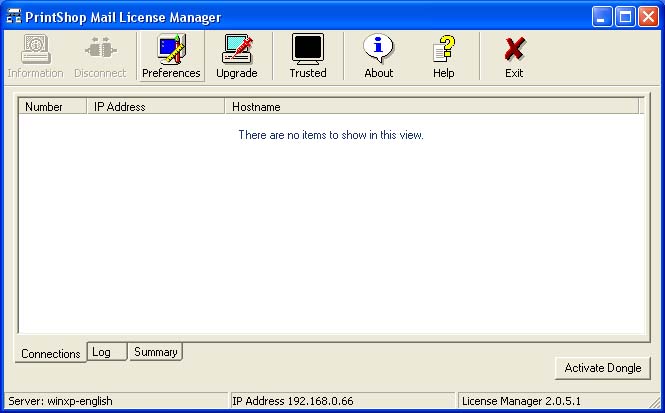The height and width of the screenshot is (413, 665).
Task: Click the app icon in the title bar
Action: 14,17
